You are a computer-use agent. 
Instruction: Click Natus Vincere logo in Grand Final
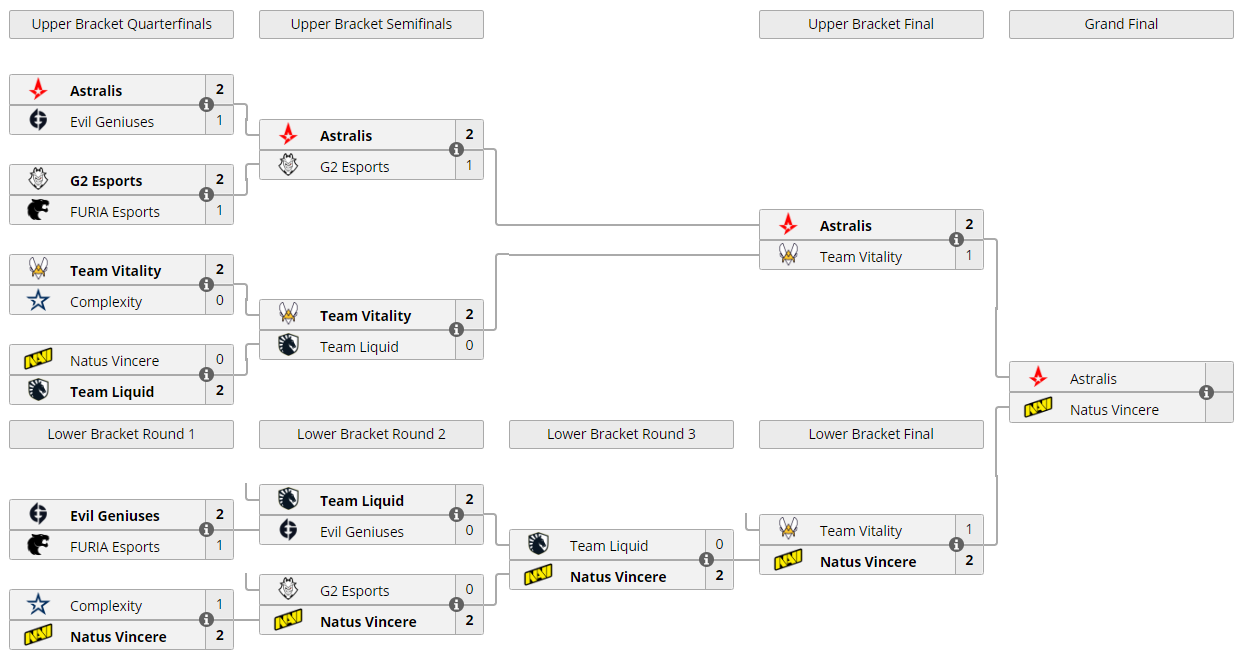(x=1038, y=409)
